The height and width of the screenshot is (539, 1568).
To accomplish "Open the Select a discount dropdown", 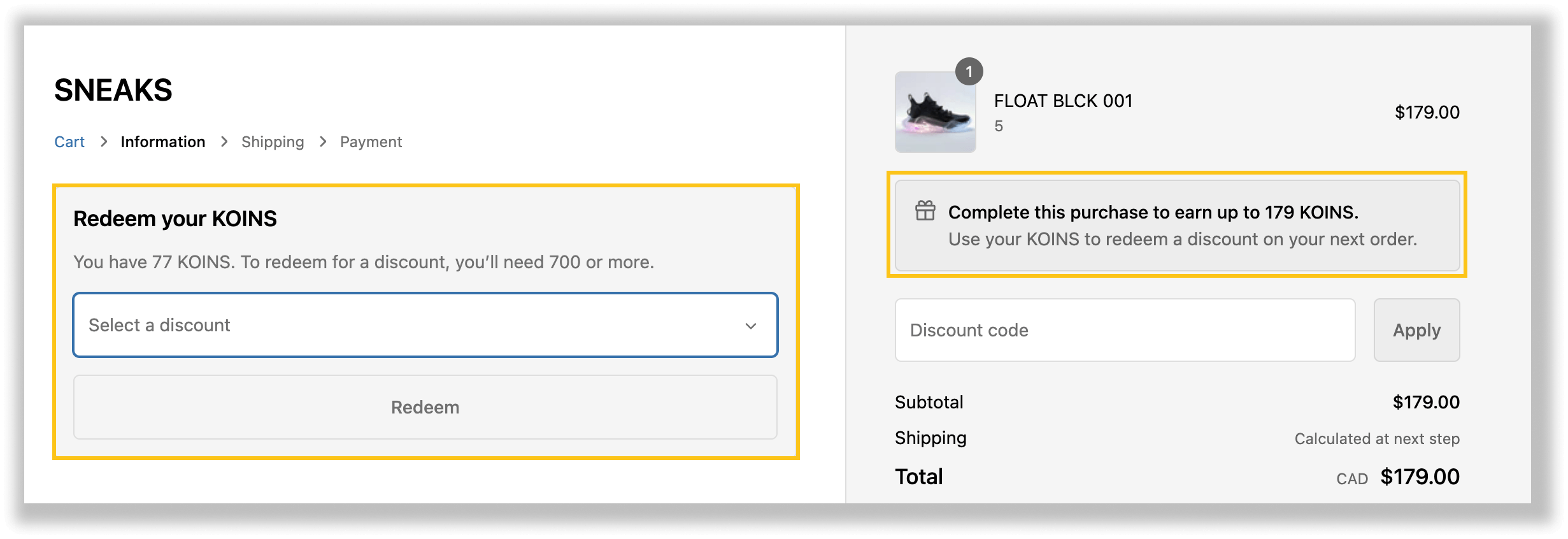I will click(x=425, y=325).
